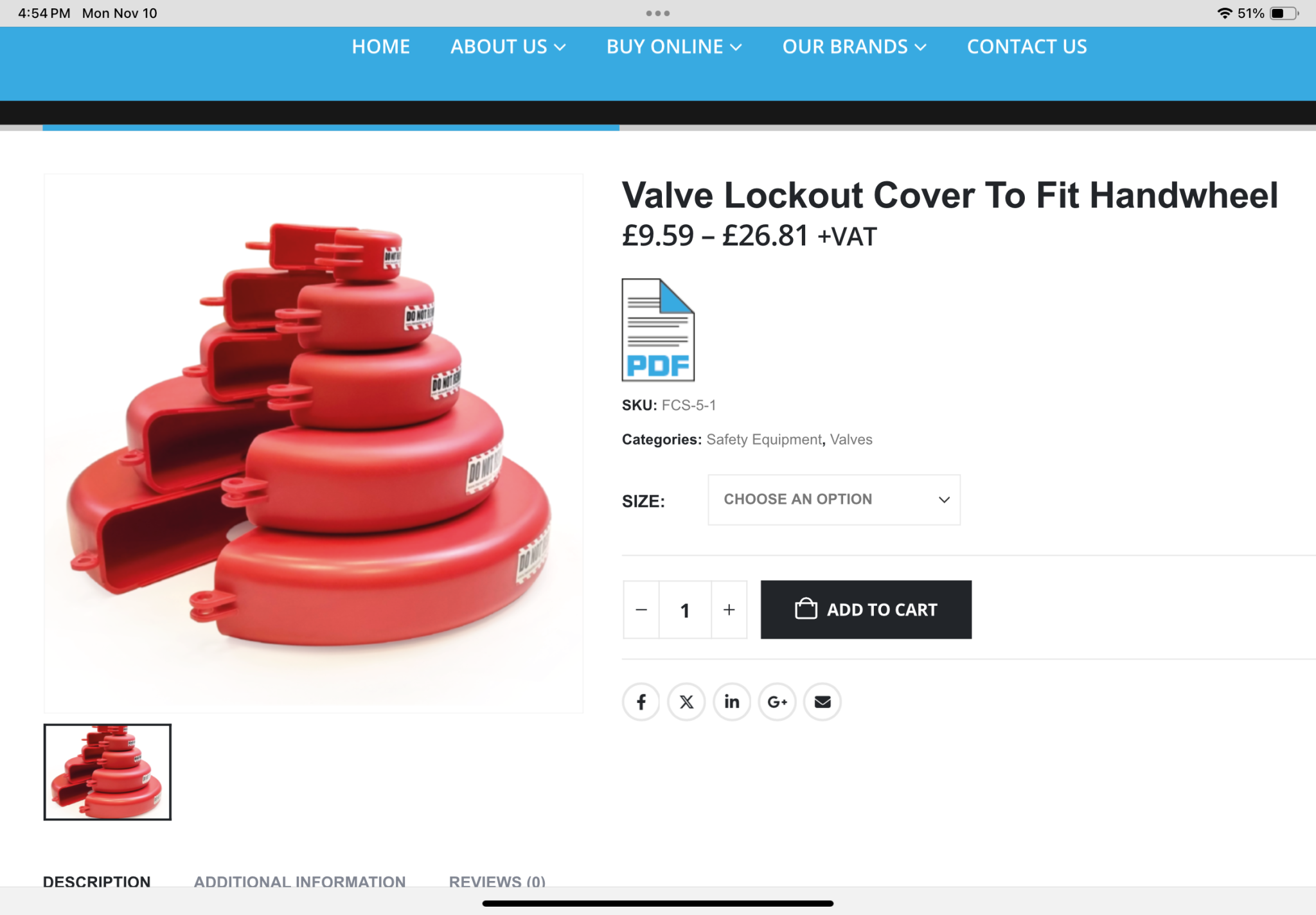Share product on X (Twitter)
Viewport: 1316px width, 915px height.
pyautogui.click(x=686, y=702)
